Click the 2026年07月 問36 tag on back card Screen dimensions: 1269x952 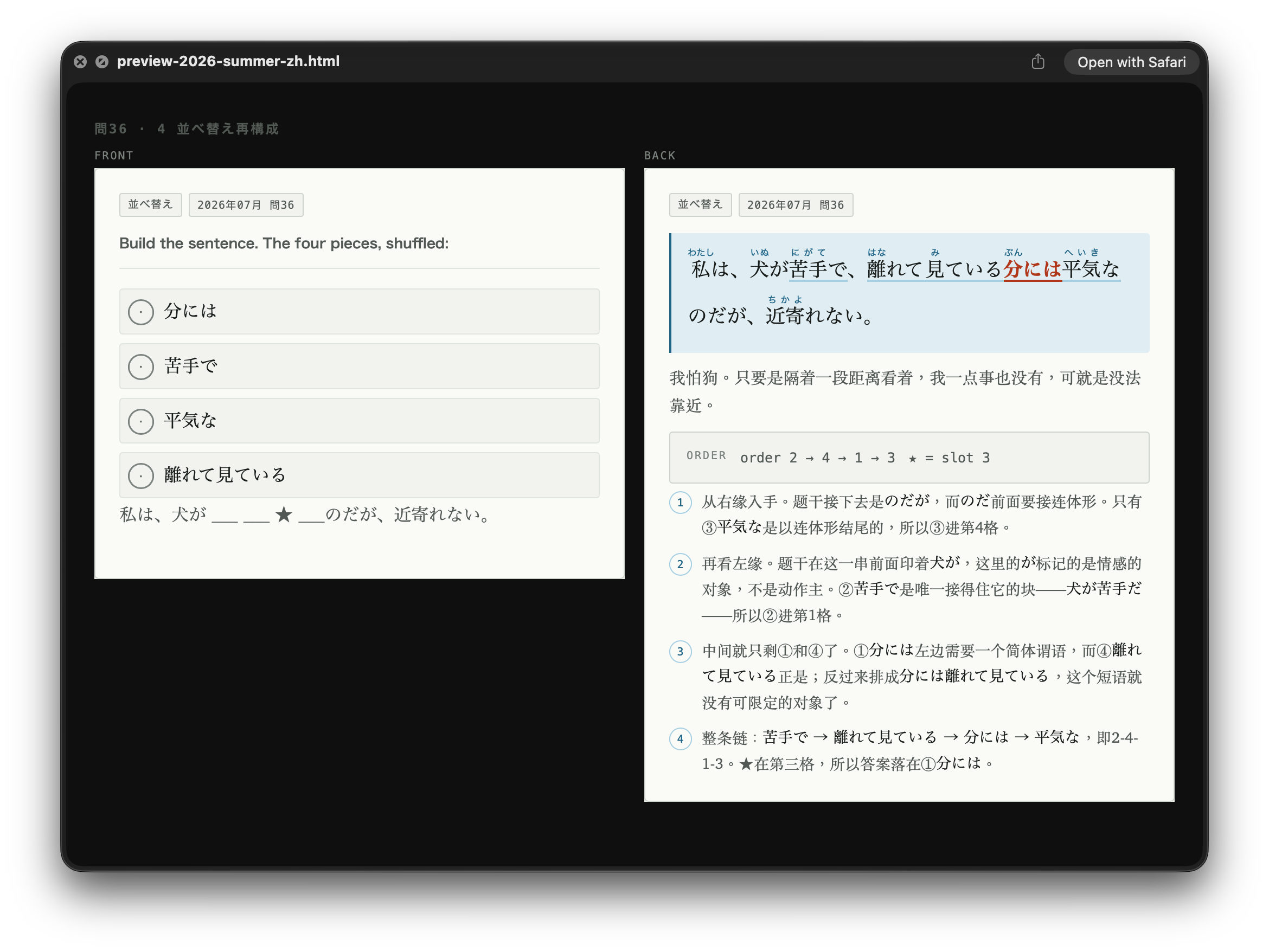[795, 205]
